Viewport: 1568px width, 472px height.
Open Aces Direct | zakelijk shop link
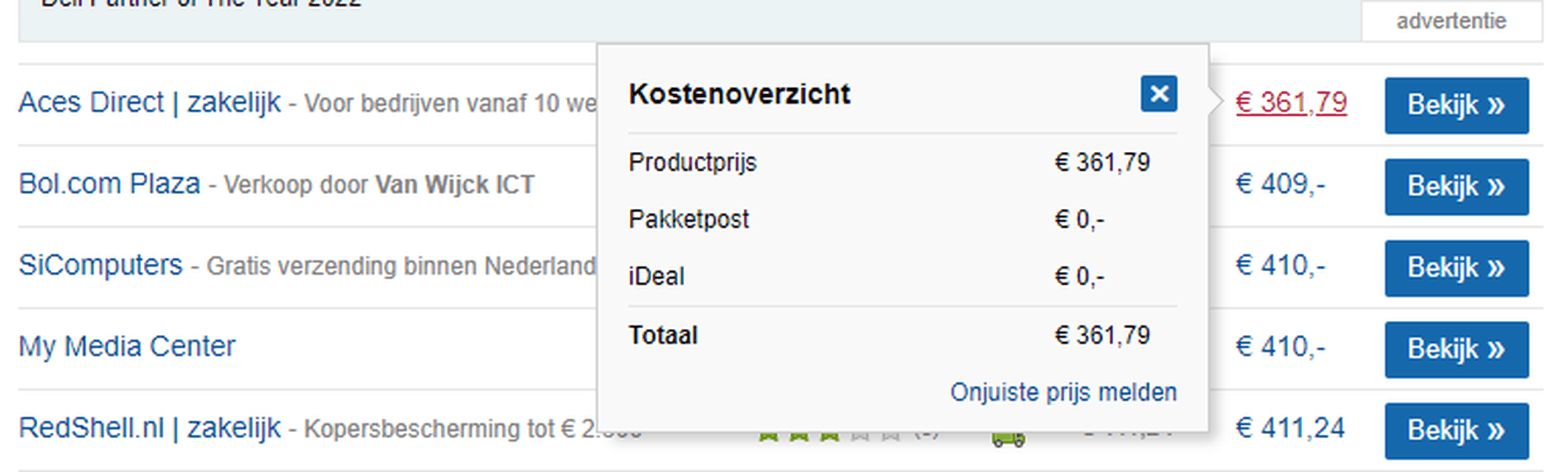[x=149, y=102]
